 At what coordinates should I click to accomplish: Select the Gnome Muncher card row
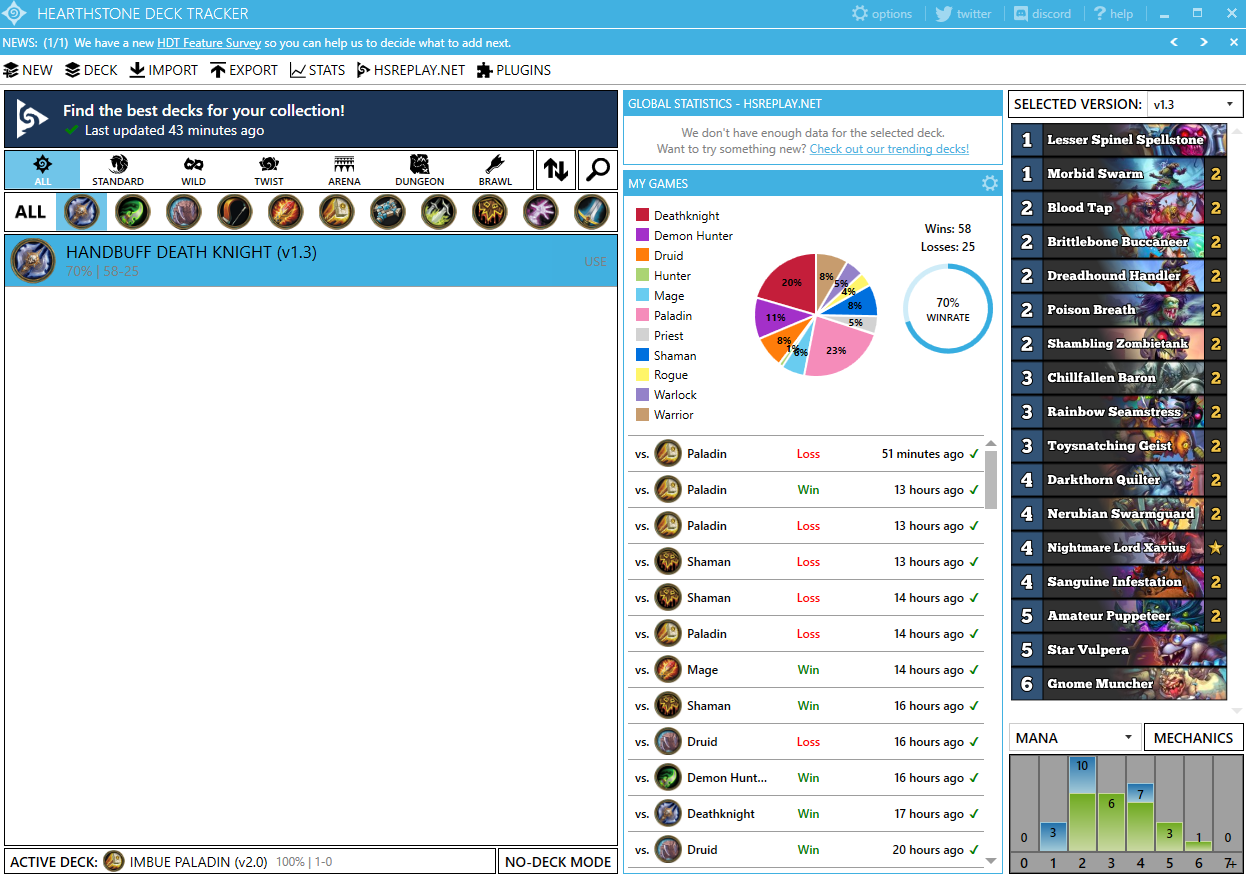(x=1119, y=684)
